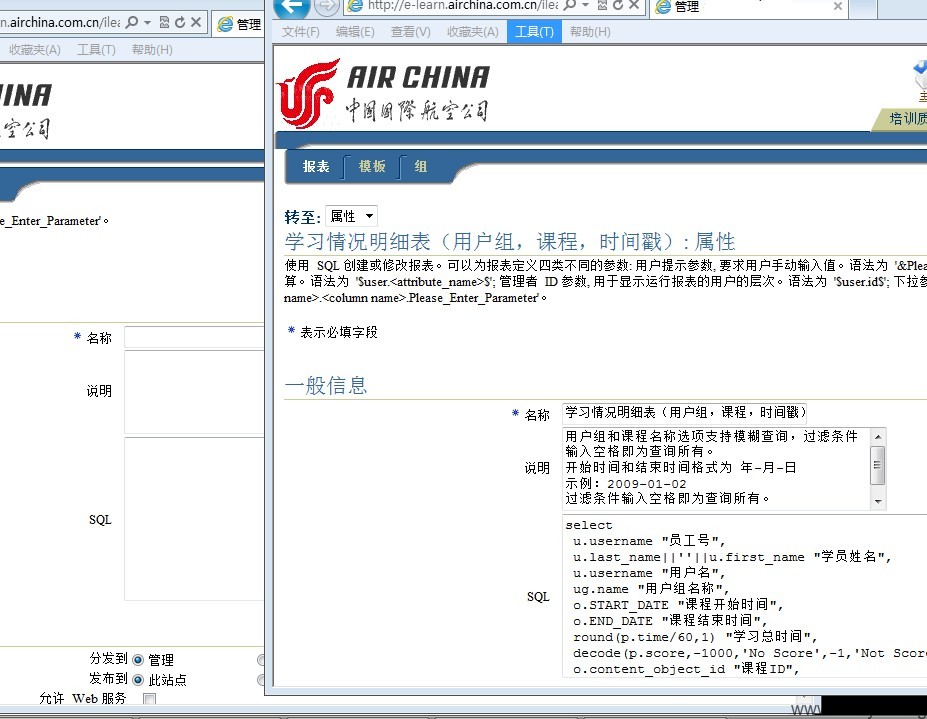Close the 管理 tab in front window

pos(838,7)
